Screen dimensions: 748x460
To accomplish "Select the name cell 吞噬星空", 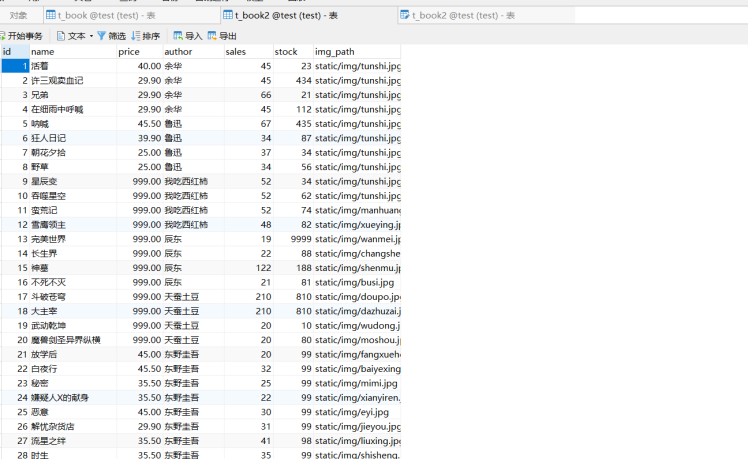I will 73,196.
